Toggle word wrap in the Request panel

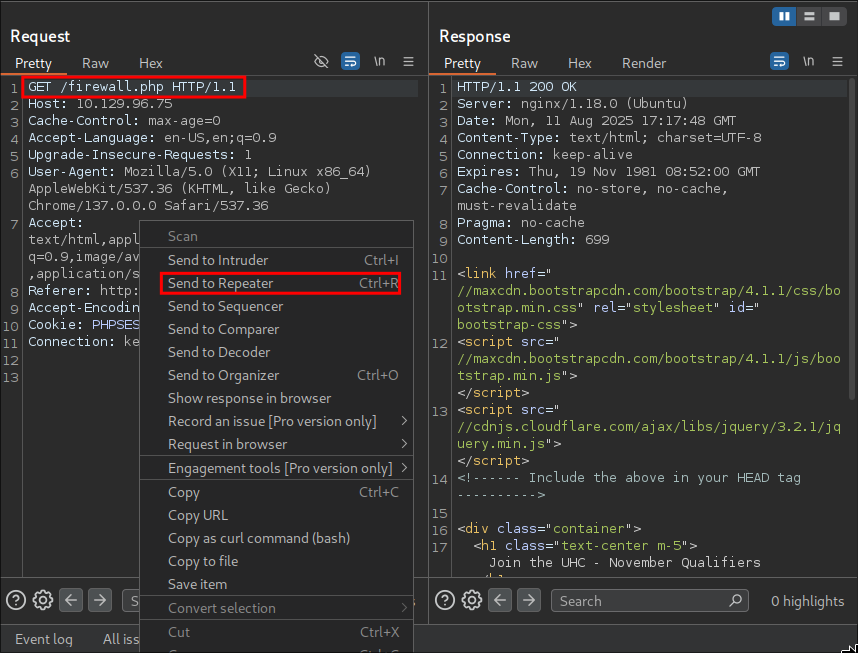350,61
